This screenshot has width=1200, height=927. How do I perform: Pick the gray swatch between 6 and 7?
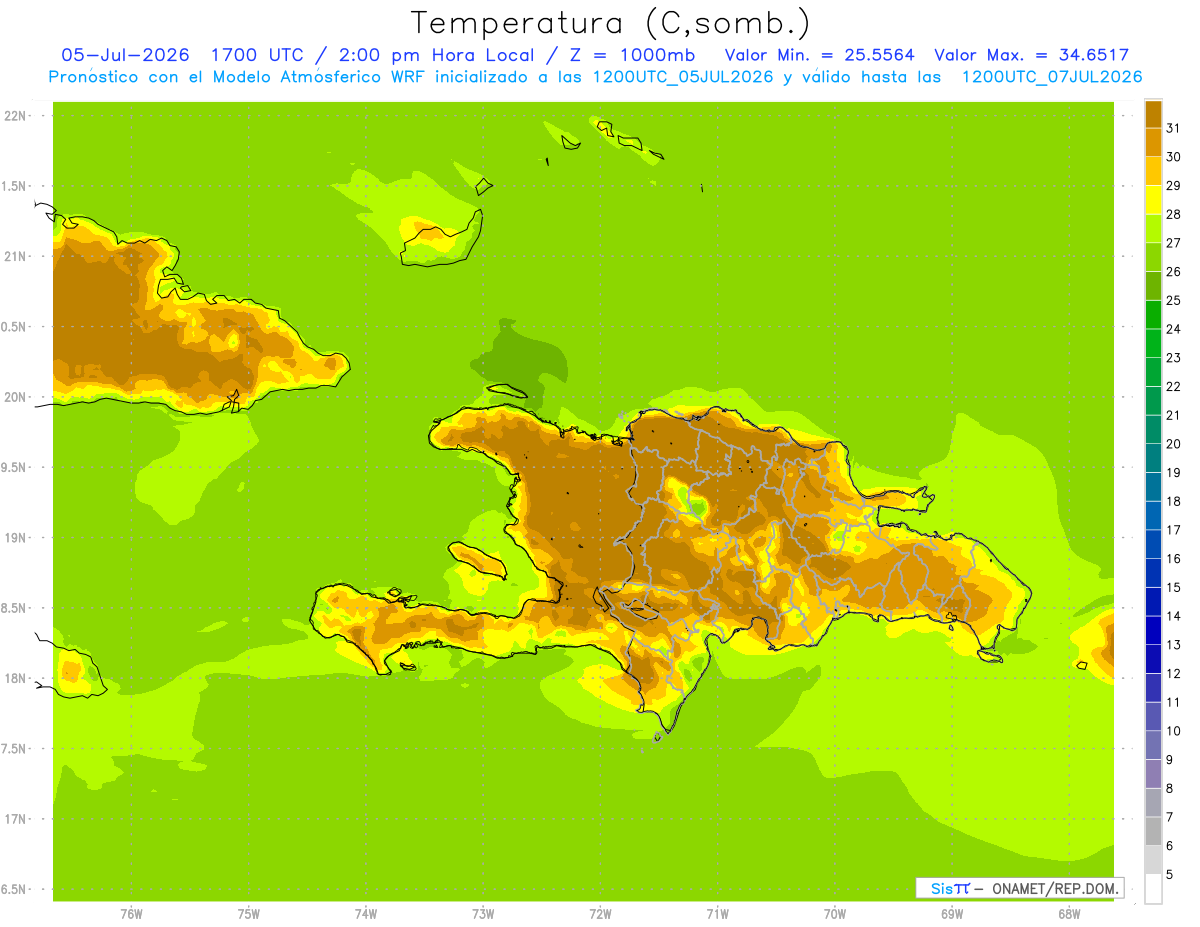(x=1153, y=831)
